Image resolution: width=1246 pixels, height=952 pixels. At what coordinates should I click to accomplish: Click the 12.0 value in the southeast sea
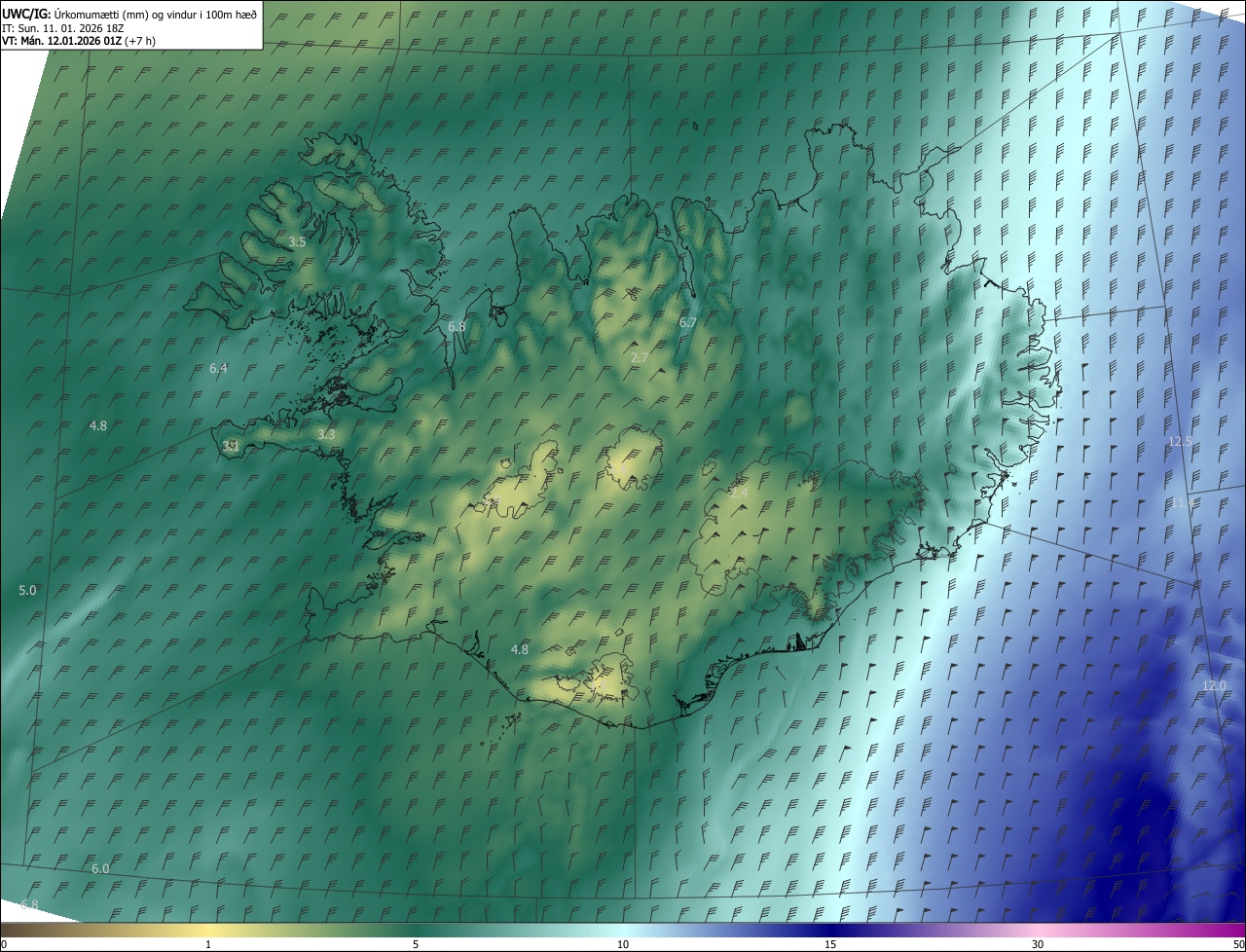[x=1214, y=685]
